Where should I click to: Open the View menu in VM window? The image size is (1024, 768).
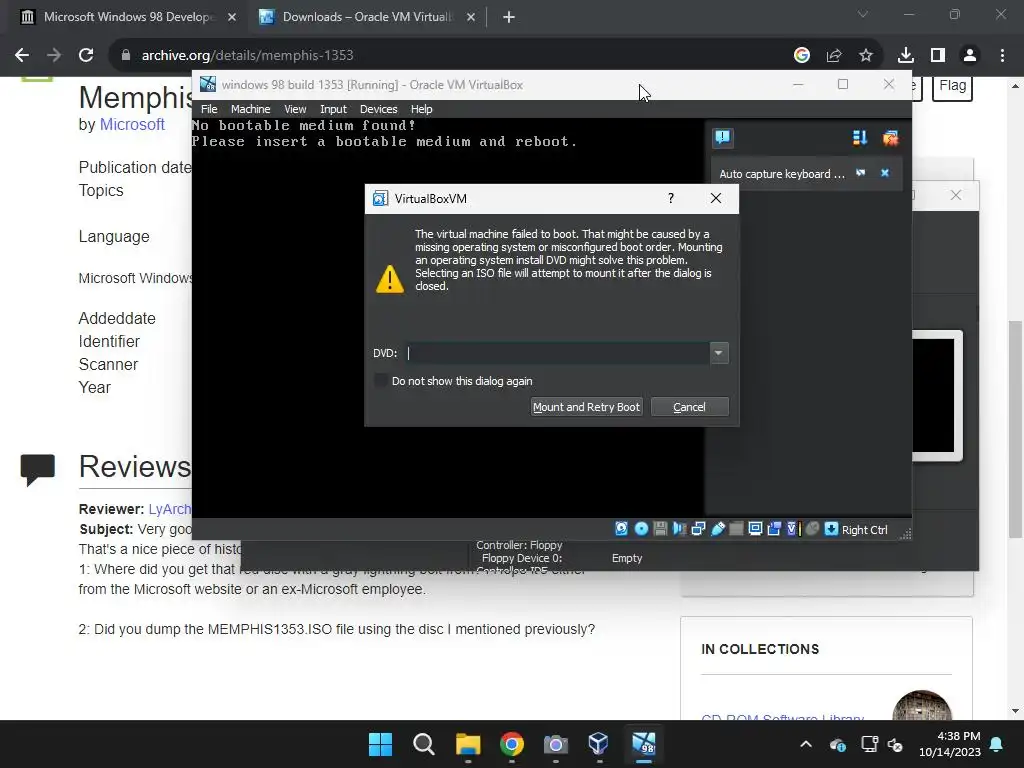(x=295, y=109)
